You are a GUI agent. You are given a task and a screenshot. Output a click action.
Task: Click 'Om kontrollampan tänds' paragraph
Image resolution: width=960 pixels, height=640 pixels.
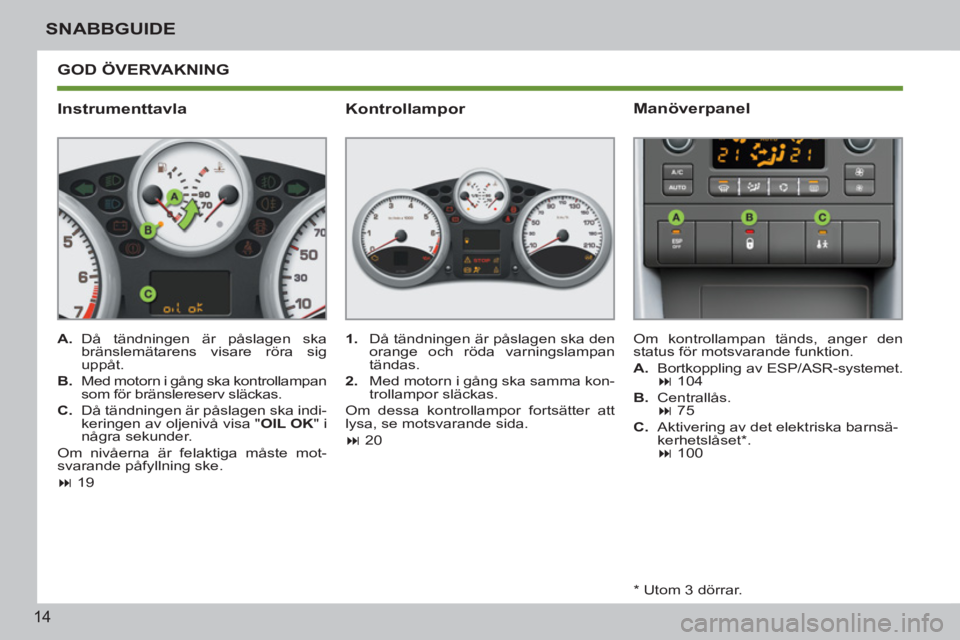click(768, 345)
